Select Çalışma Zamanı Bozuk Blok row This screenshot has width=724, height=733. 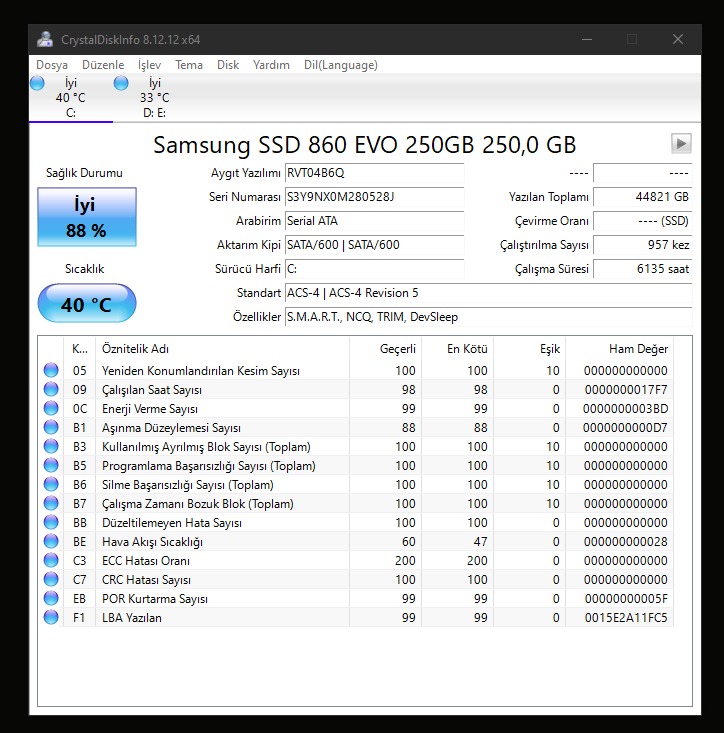tap(356, 503)
